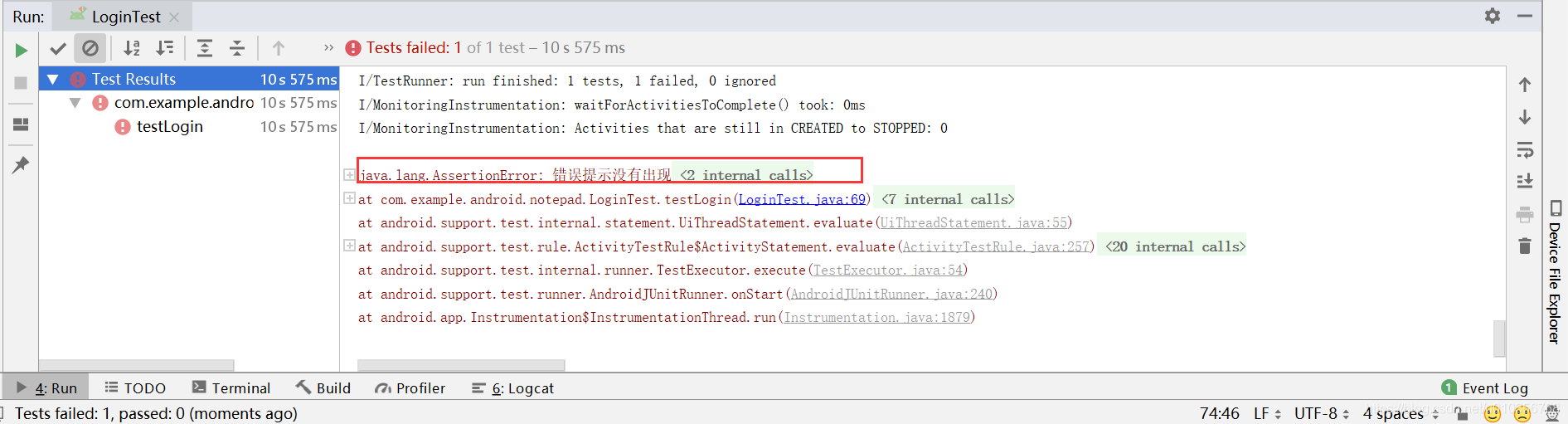
Task: Pin the LoginTest run tab
Action: click(21, 164)
